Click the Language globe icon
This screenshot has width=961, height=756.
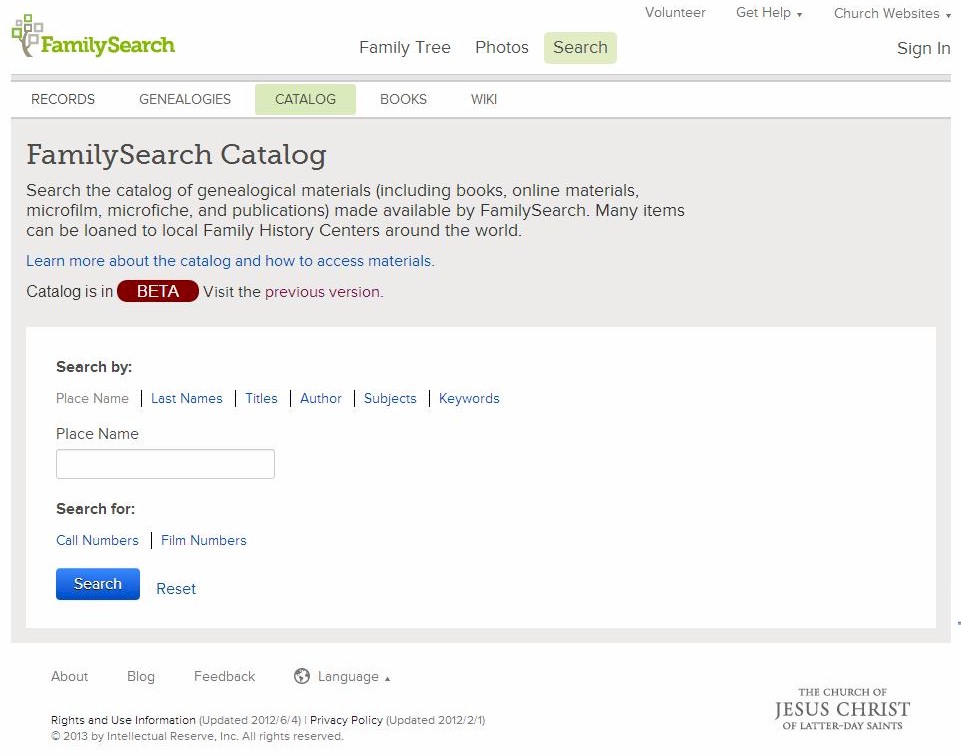point(301,676)
